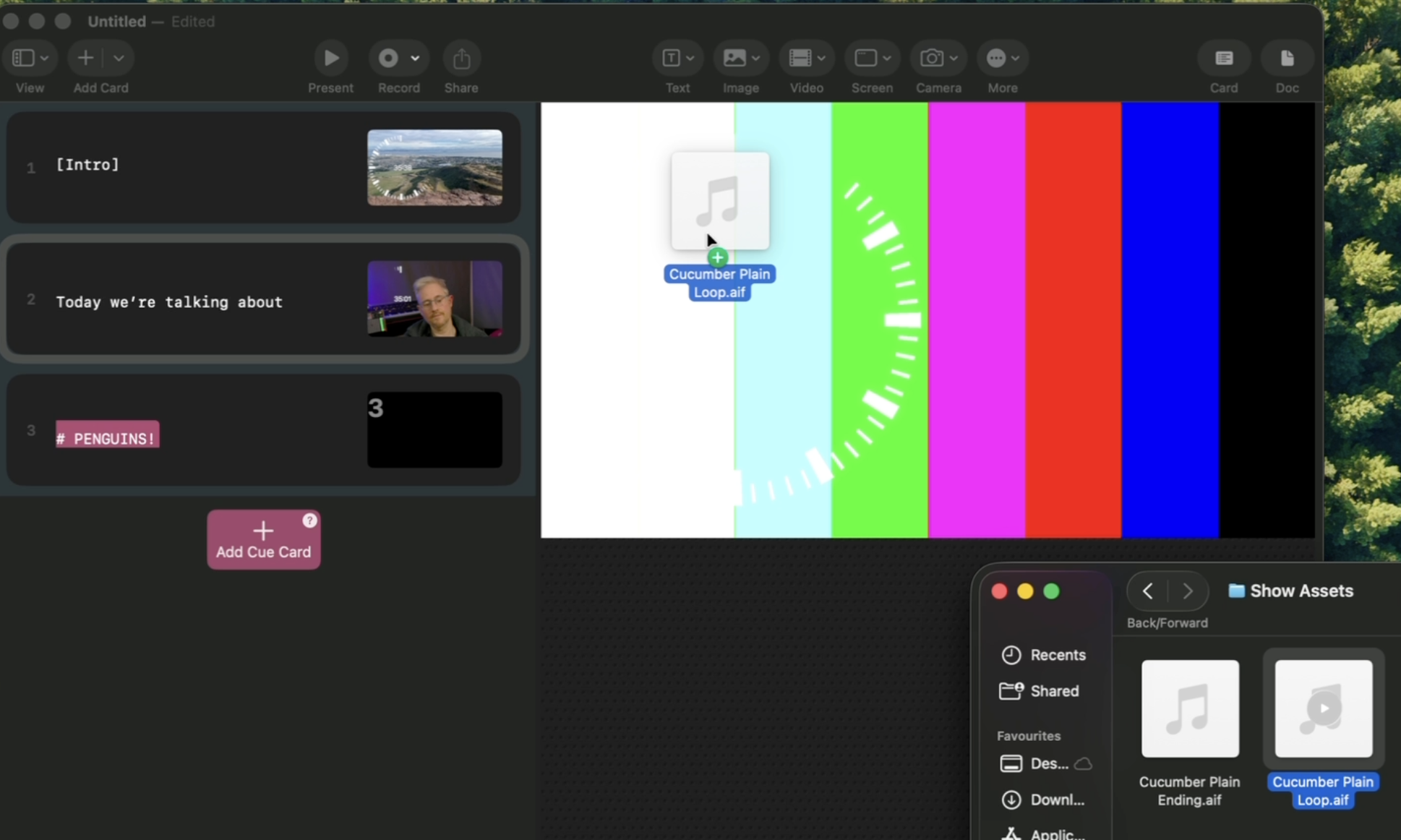The image size is (1401, 840).
Task: Click the Image insert icon
Action: (x=734, y=58)
